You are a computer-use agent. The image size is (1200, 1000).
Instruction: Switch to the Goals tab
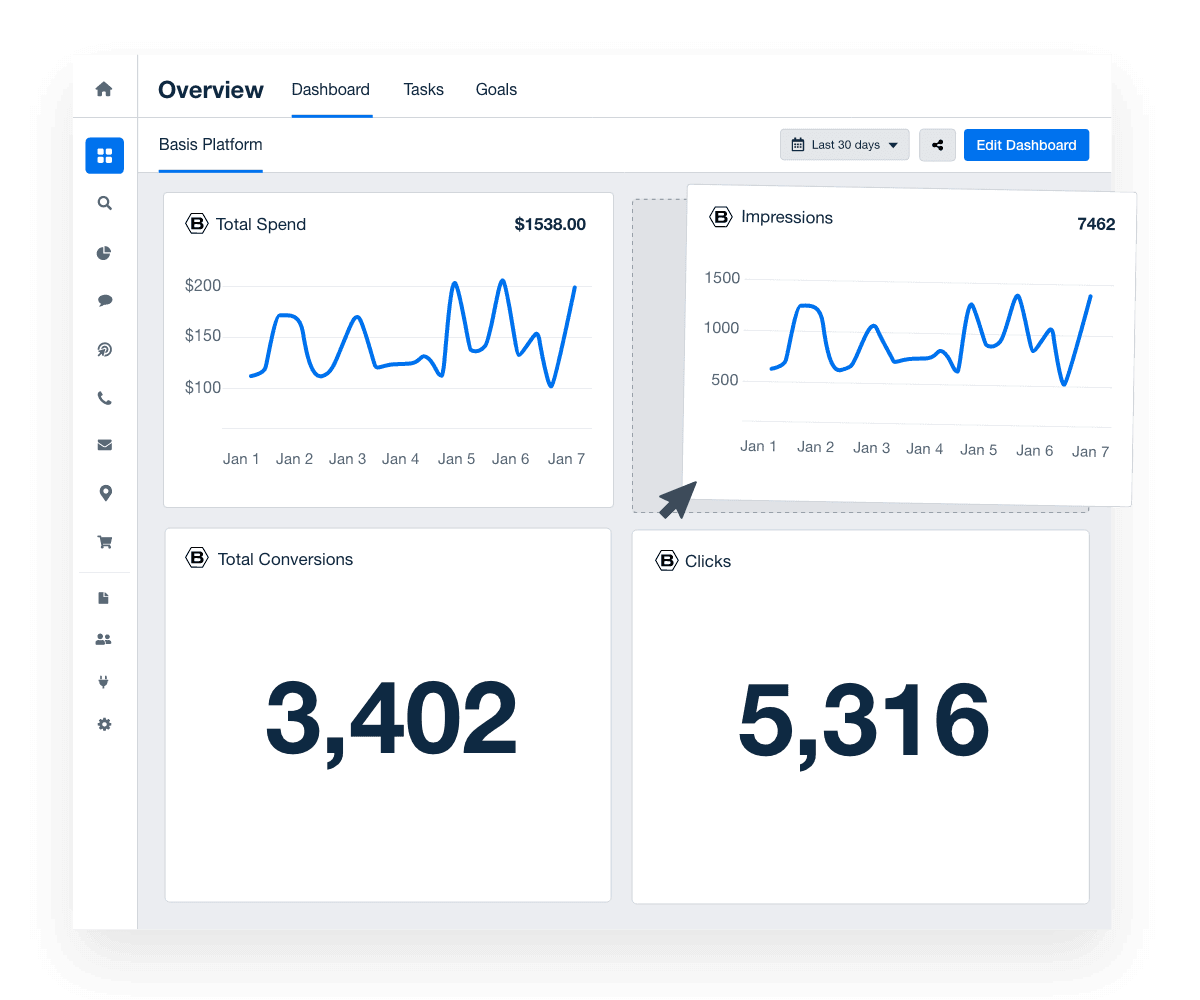click(x=496, y=89)
